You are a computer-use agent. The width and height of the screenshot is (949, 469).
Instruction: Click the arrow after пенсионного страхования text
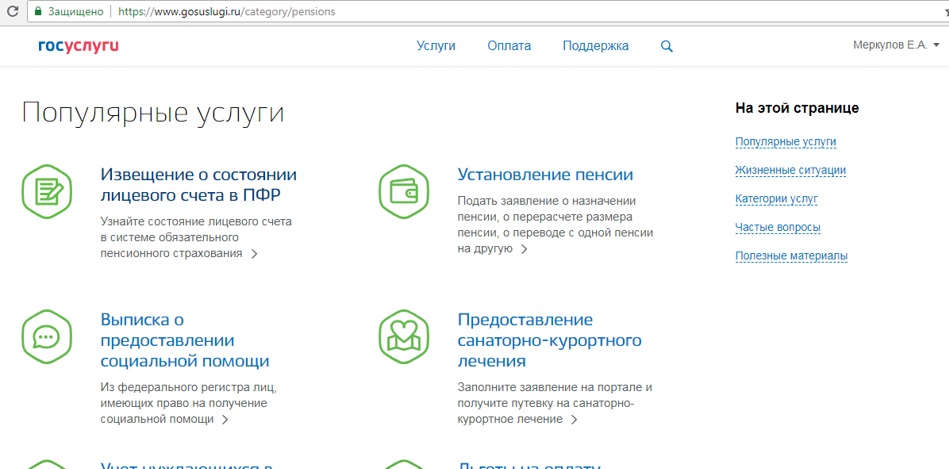click(255, 254)
